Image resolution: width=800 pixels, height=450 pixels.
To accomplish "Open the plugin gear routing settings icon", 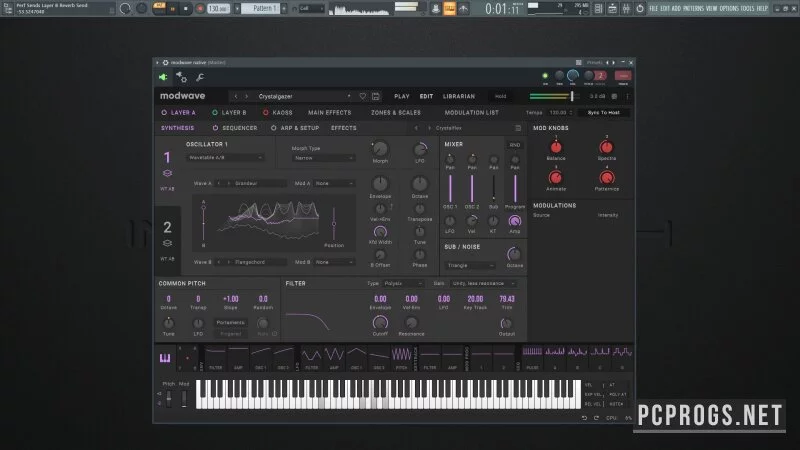I will (x=181, y=77).
